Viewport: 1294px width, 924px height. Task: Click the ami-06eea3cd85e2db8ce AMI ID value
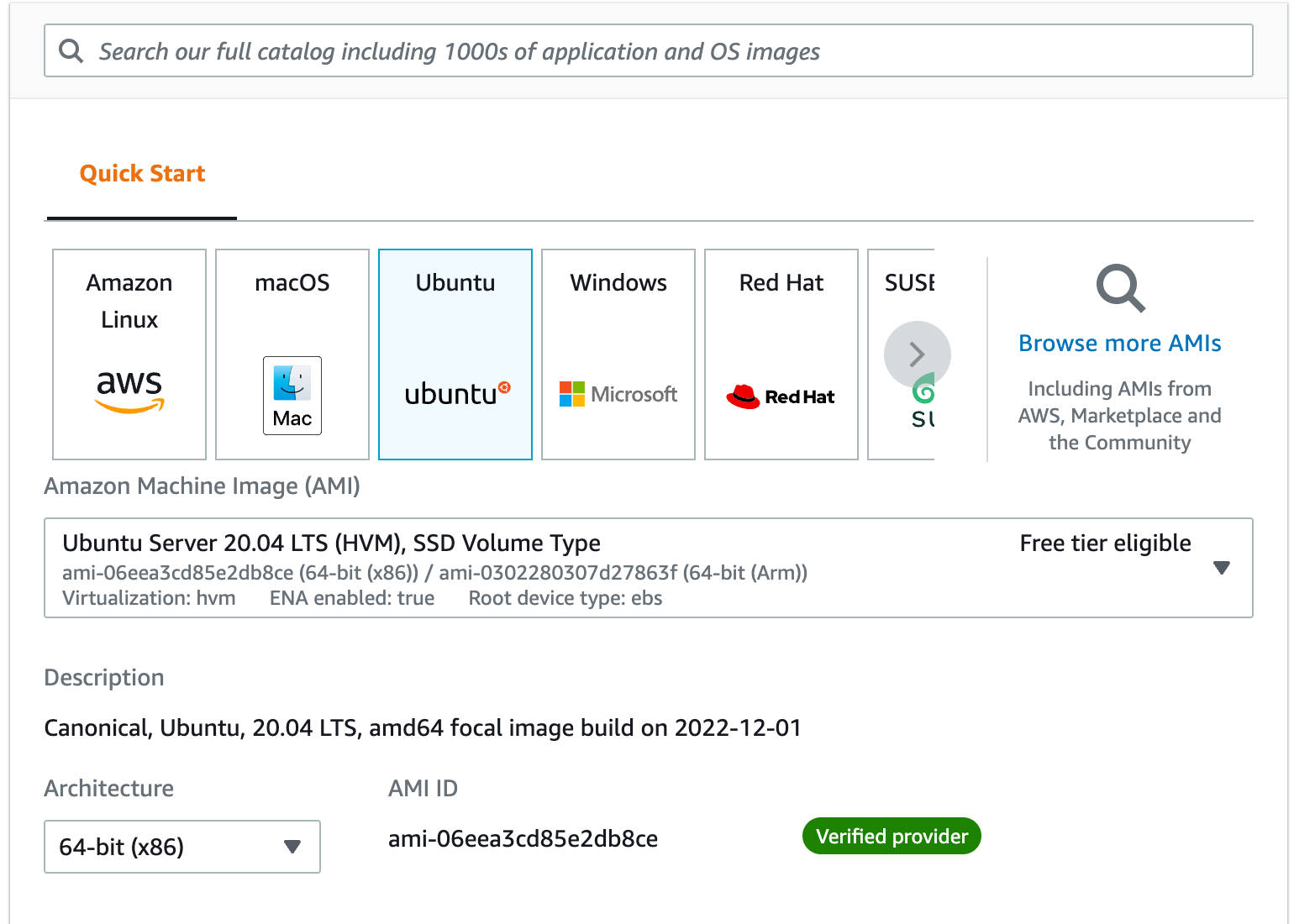[x=523, y=839]
